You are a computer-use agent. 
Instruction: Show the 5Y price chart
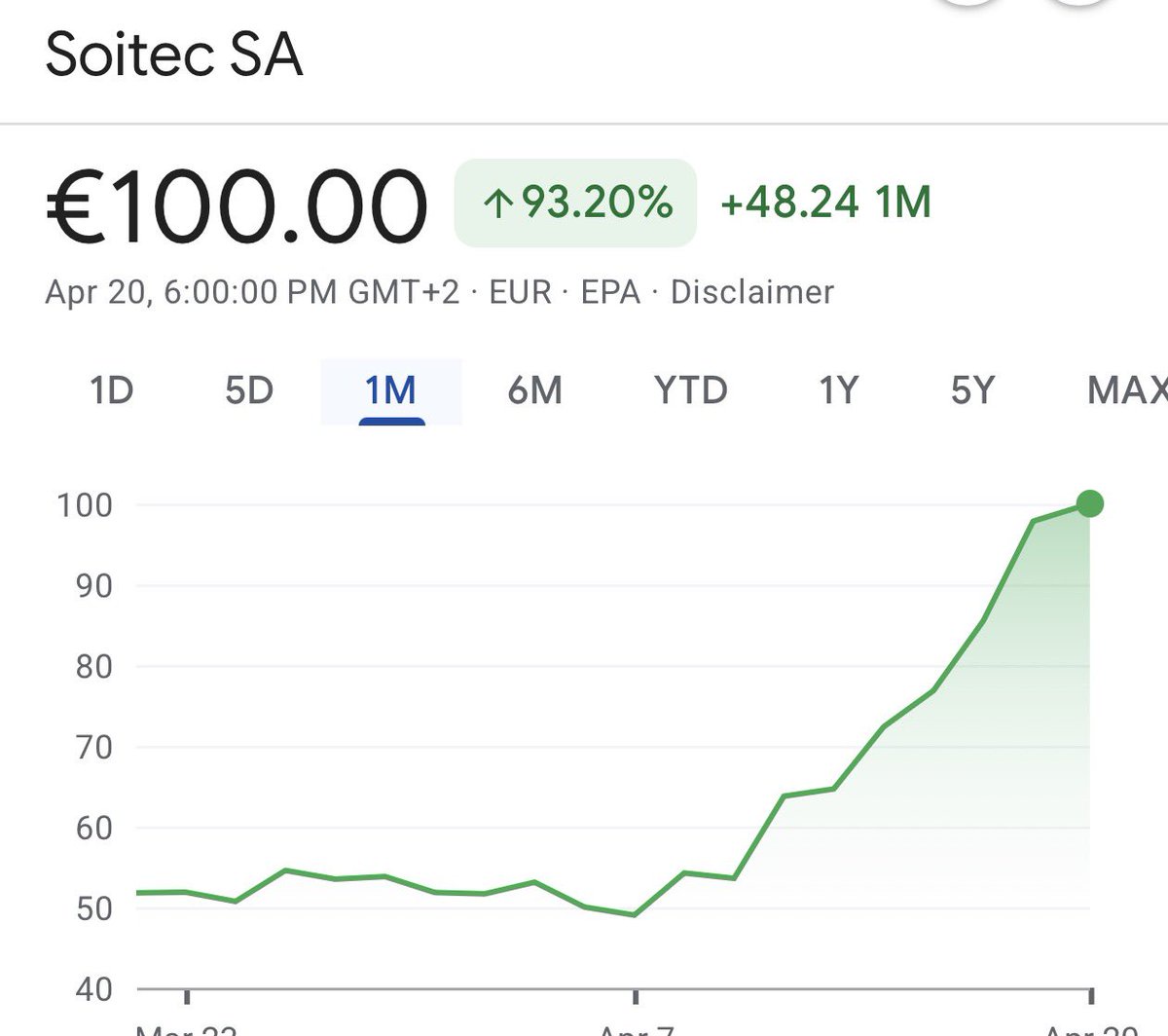(972, 390)
